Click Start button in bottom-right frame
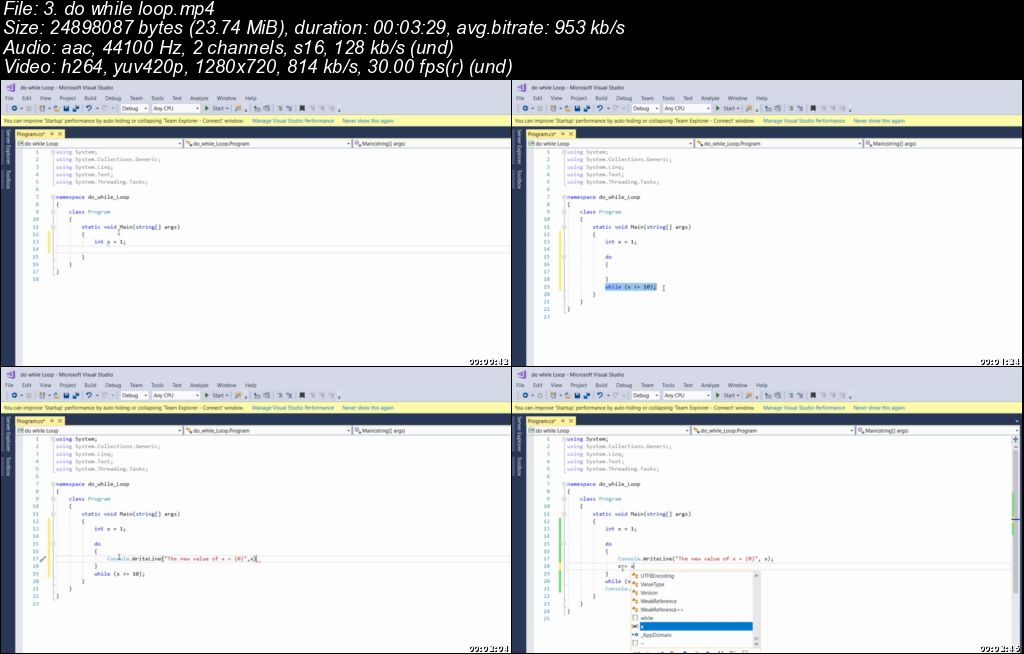1024x654 pixels. [x=728, y=395]
